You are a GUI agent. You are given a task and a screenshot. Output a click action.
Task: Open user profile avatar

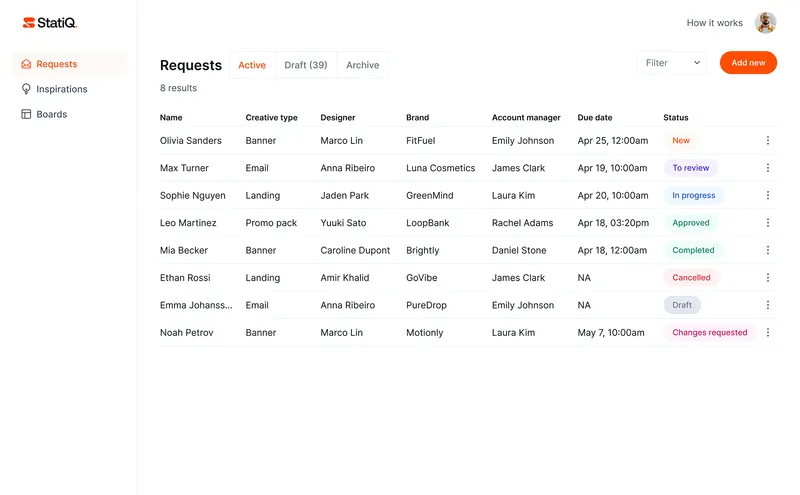[765, 23]
